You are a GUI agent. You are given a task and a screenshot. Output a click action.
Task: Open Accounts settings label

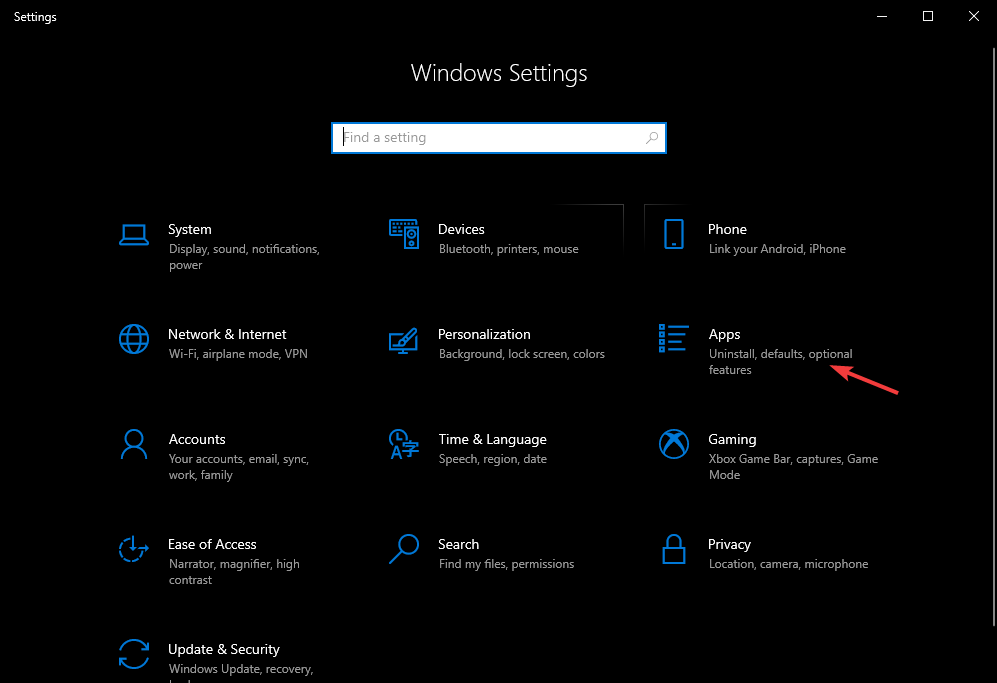pyautogui.click(x=197, y=439)
